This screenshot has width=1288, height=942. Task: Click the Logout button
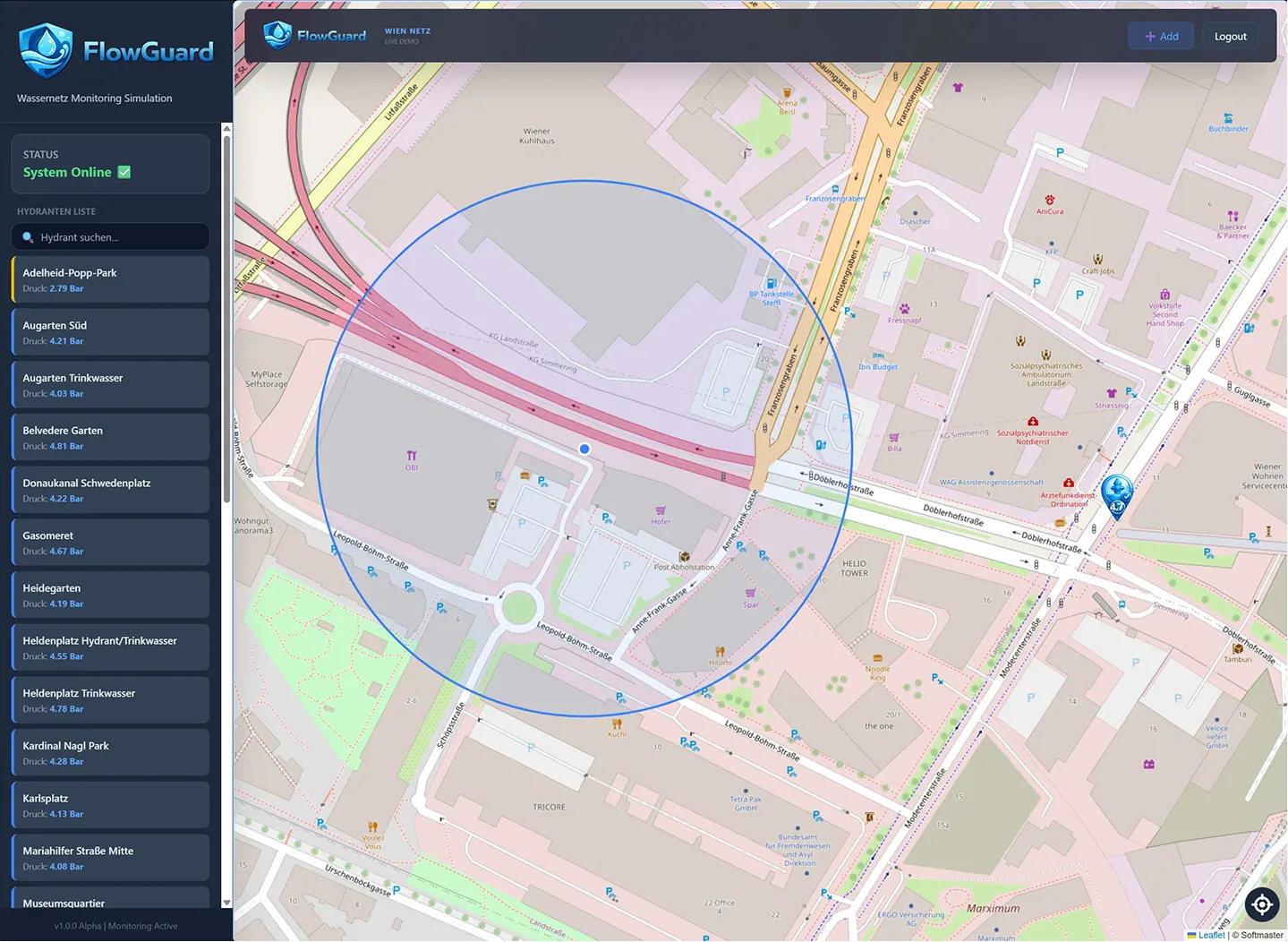tap(1230, 36)
